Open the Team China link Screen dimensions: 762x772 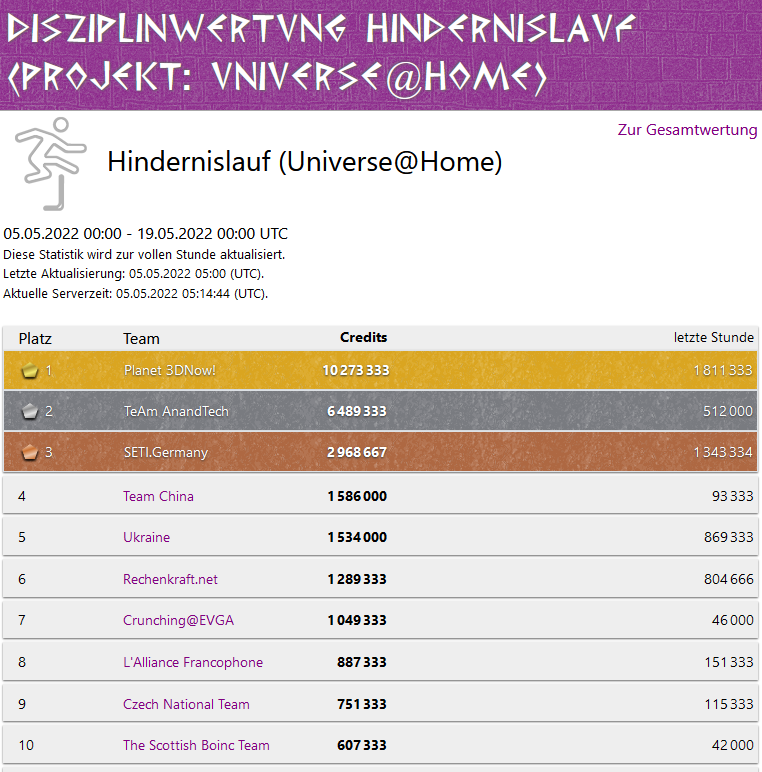click(158, 496)
